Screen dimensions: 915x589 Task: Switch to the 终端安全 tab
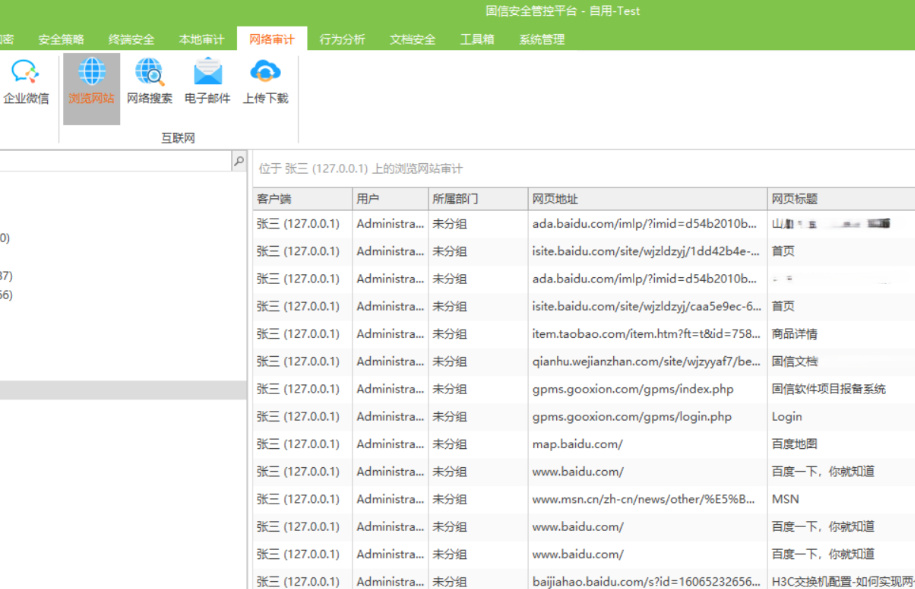point(131,40)
